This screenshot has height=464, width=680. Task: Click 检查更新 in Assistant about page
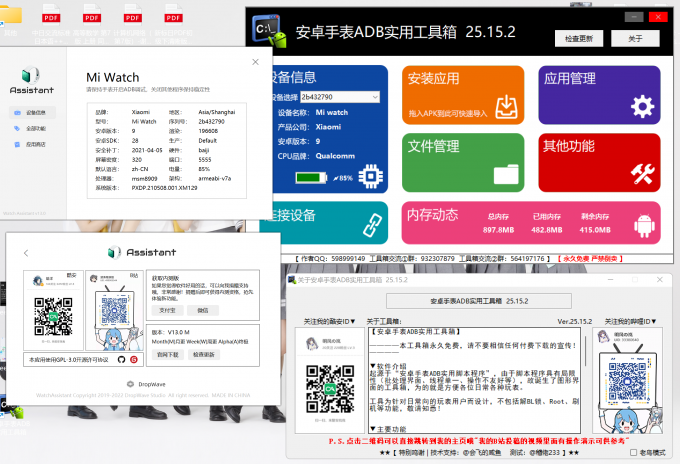pyautogui.click(x=204, y=355)
